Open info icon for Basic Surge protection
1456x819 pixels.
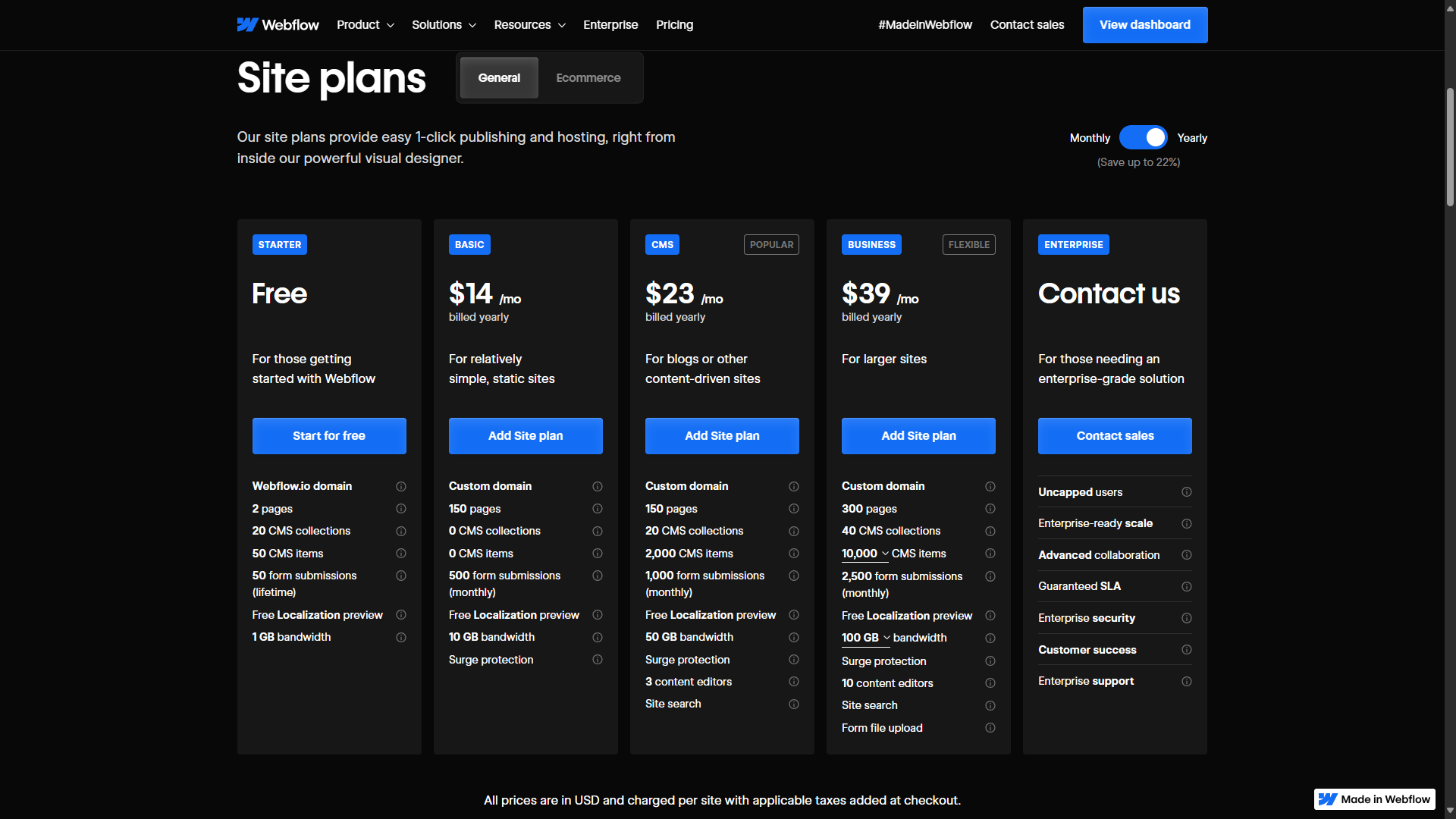(x=598, y=660)
